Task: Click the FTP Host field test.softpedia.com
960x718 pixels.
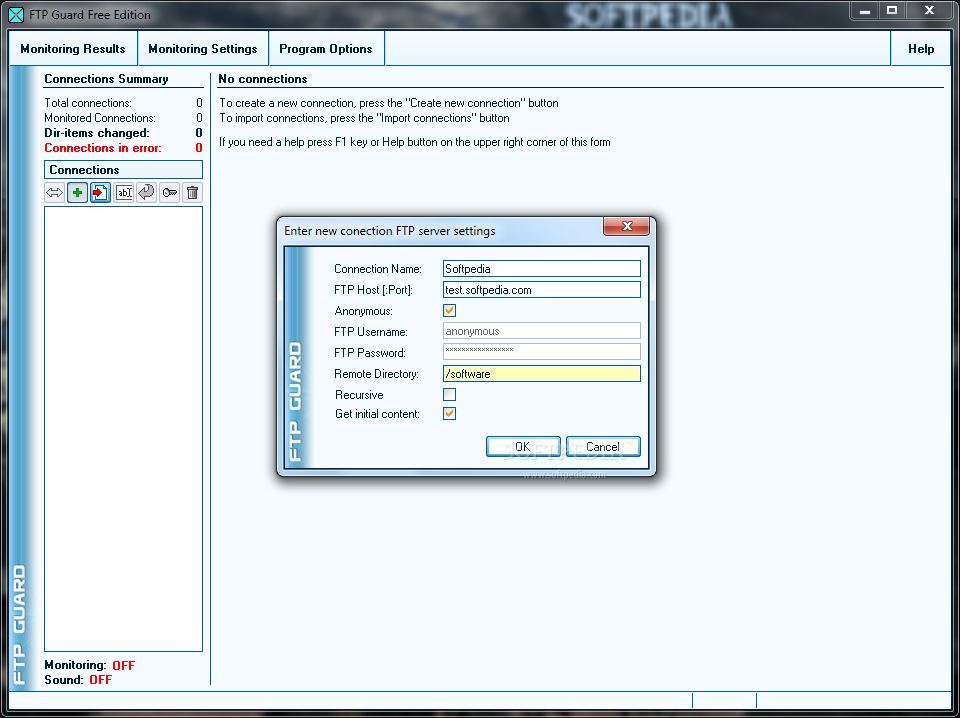Action: coord(542,290)
